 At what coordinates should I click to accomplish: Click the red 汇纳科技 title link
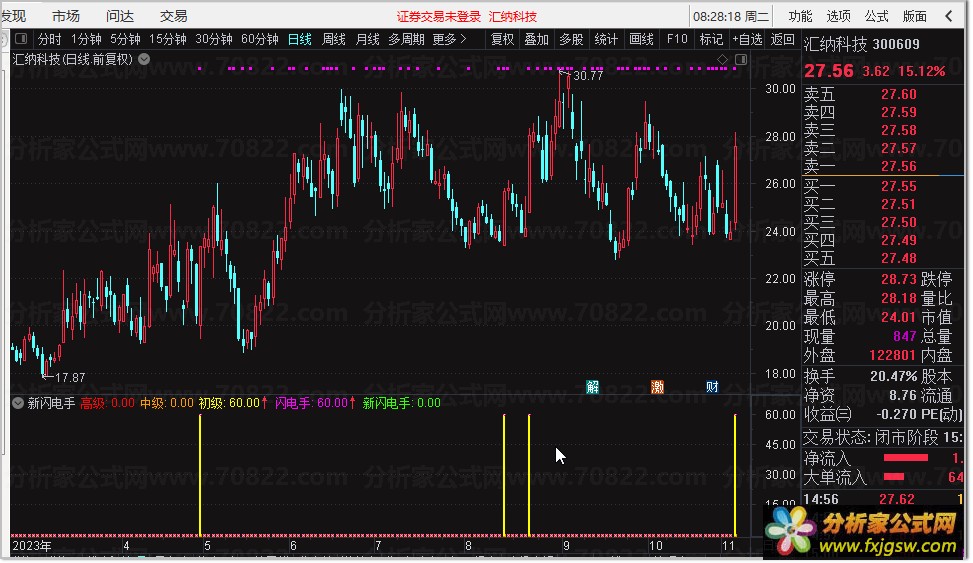(513, 17)
